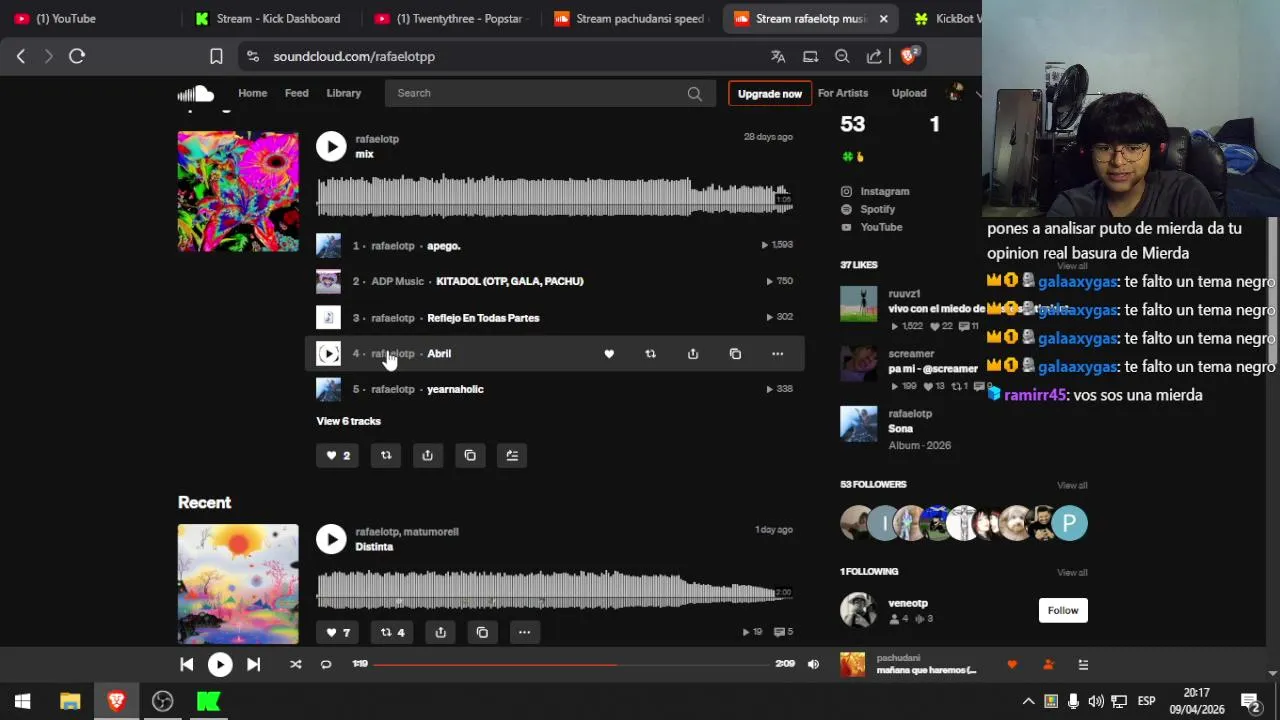
Task: Like the current pachudani track in player
Action: [1012, 664]
